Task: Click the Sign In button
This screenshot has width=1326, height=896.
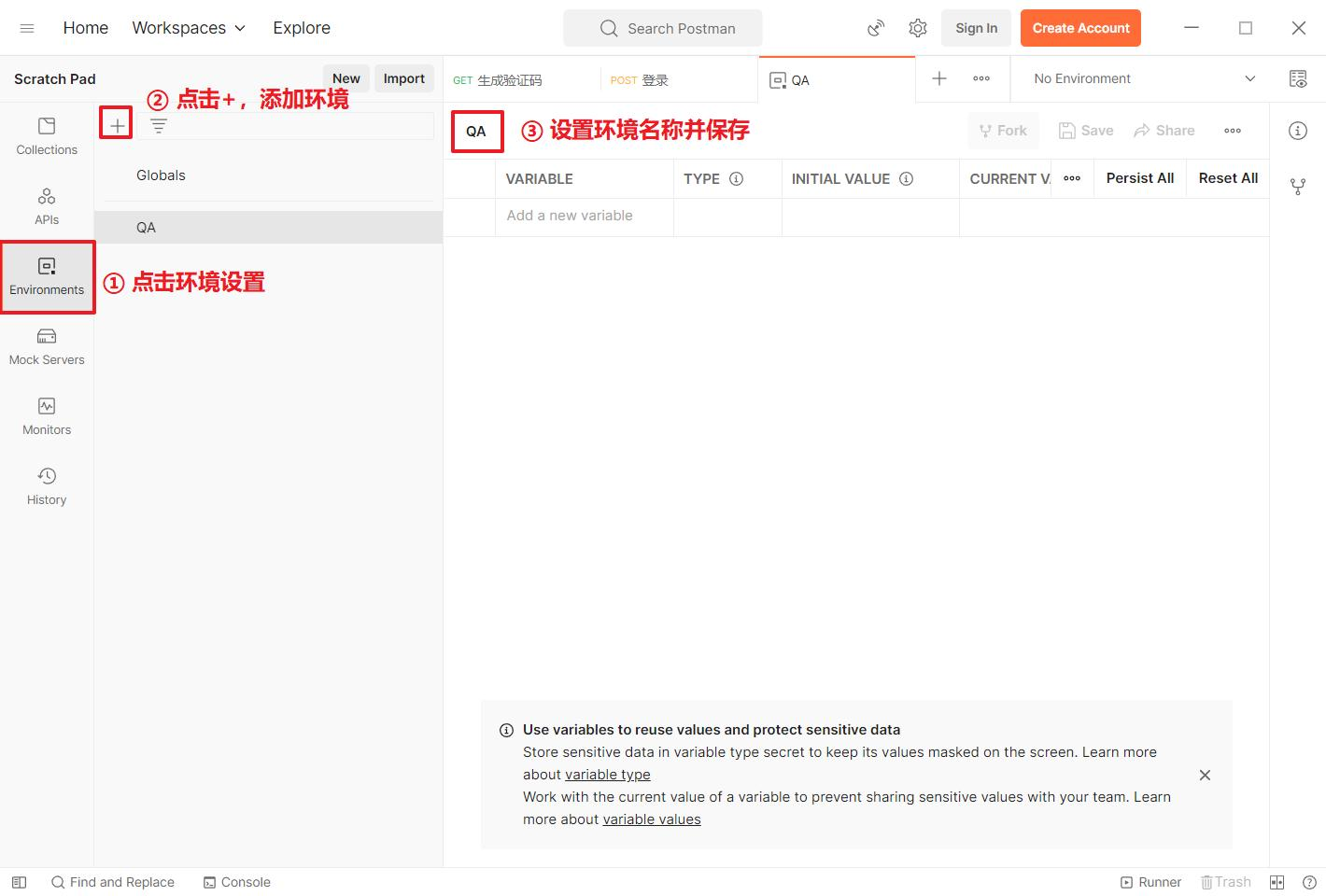Action: point(976,28)
